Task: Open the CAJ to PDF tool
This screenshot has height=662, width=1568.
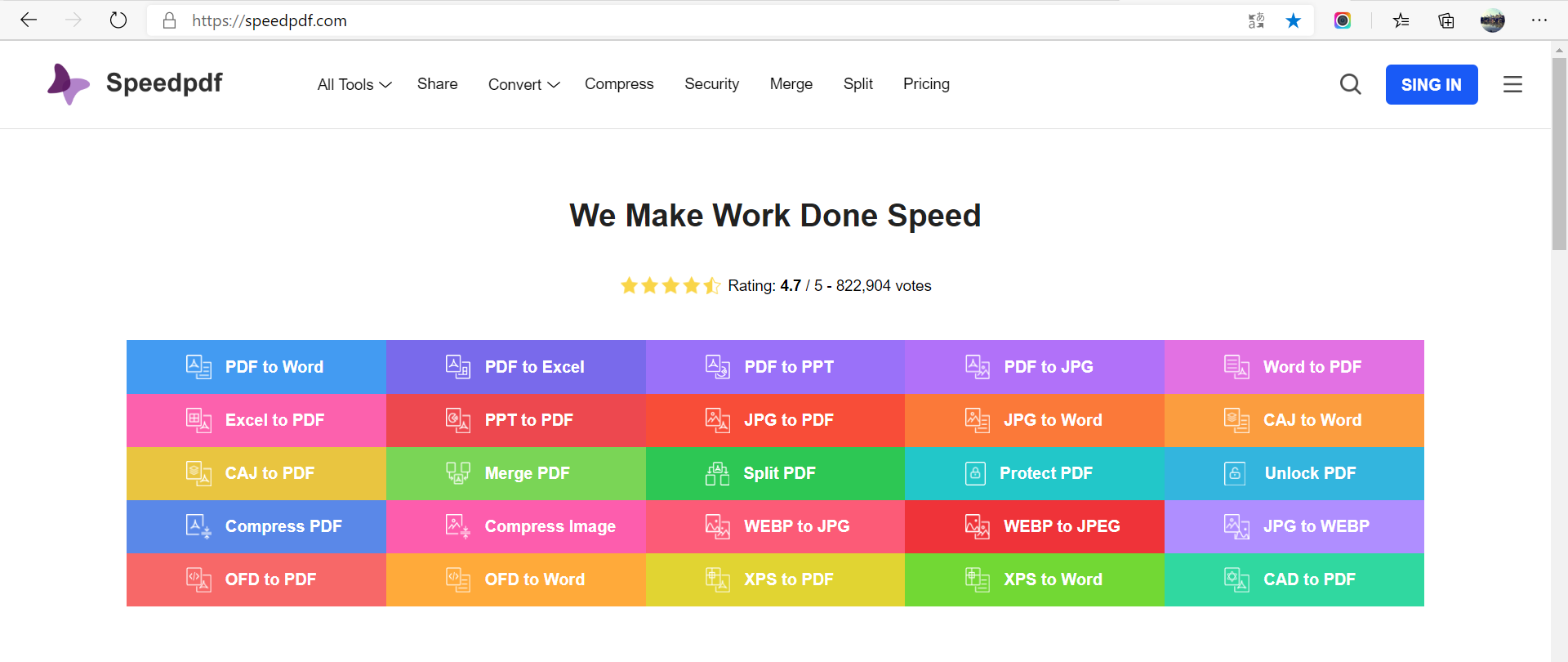Action: pos(256,473)
